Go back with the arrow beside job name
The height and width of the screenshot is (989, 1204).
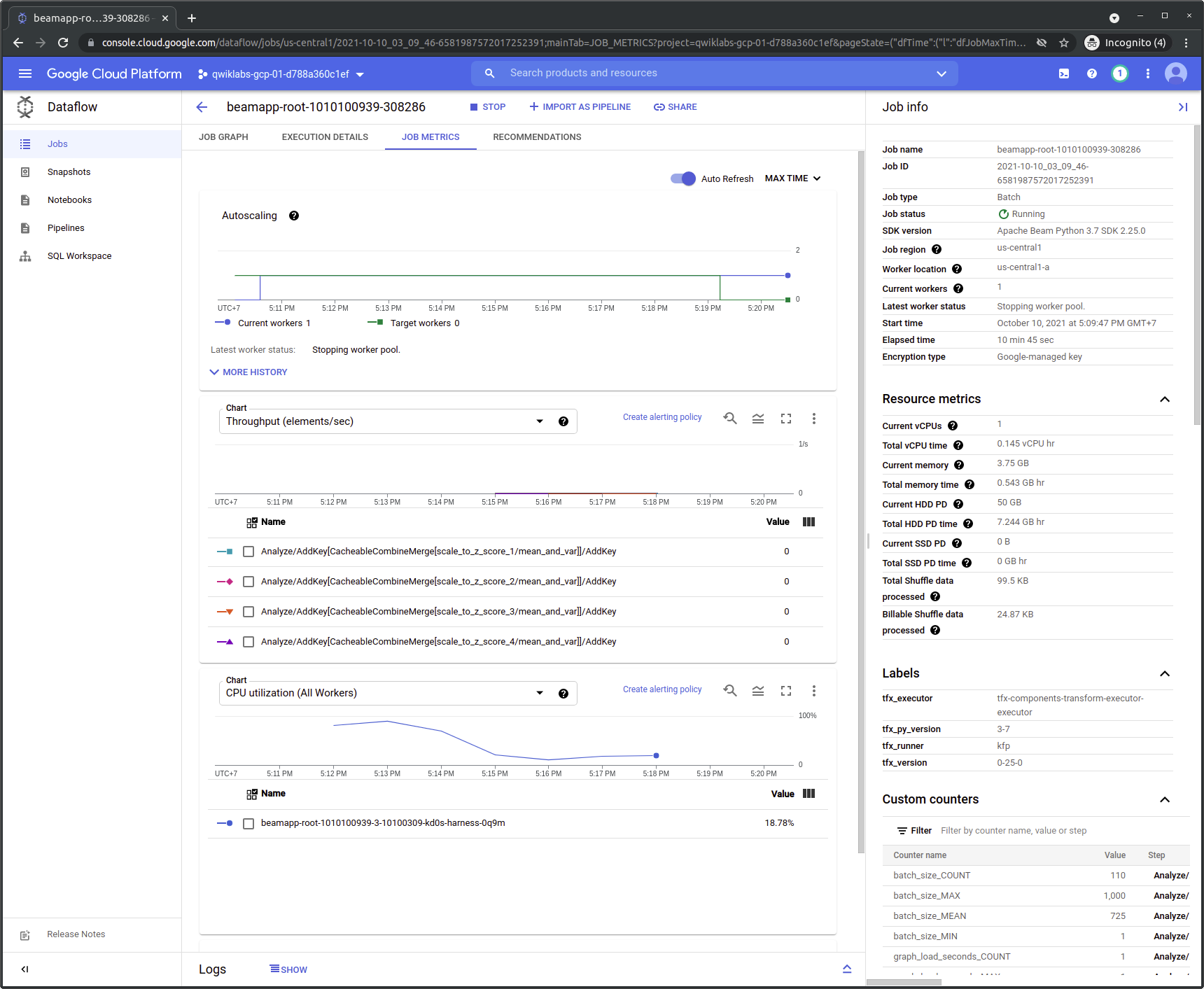coord(202,107)
